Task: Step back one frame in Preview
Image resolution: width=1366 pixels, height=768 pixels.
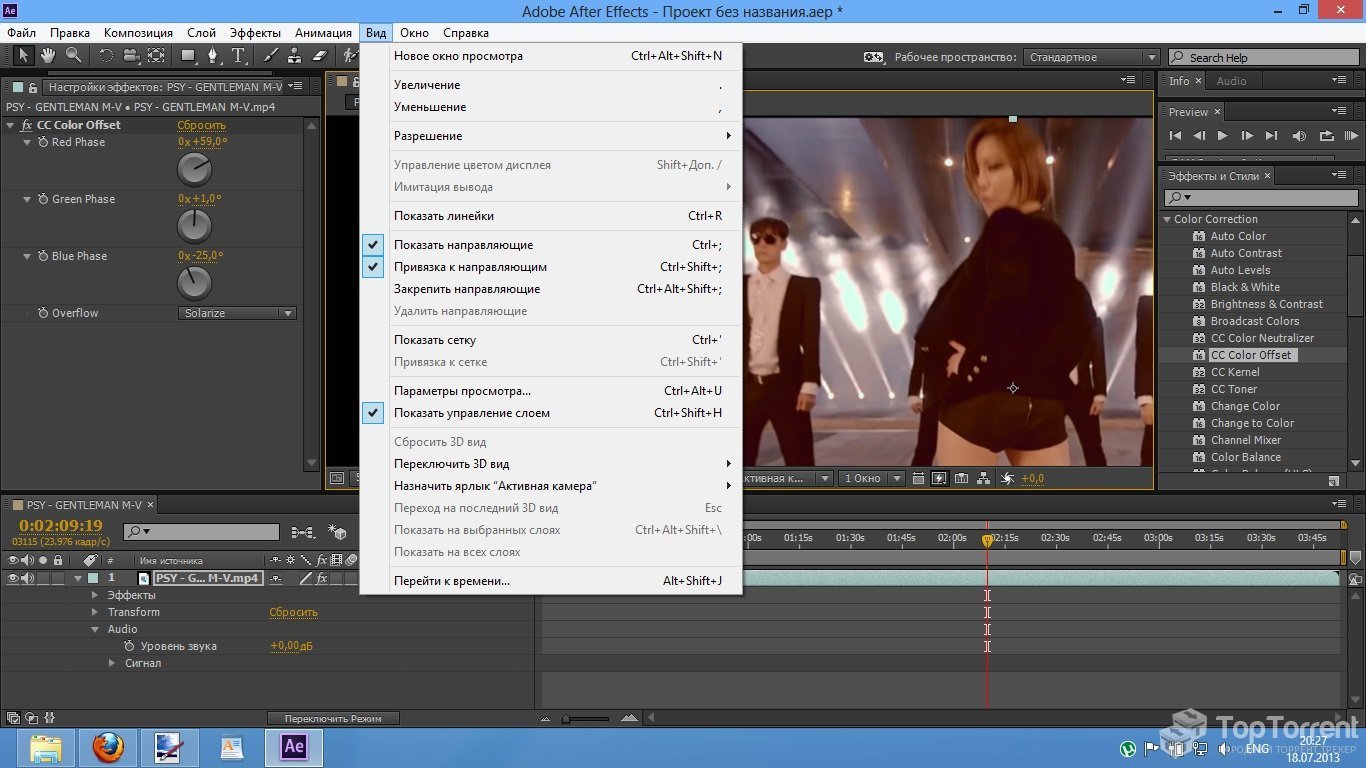Action: [x=1199, y=136]
